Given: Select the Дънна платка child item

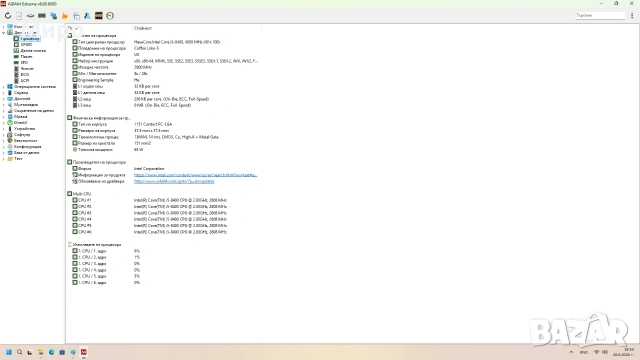Looking at the screenshot, I should click(33, 51).
